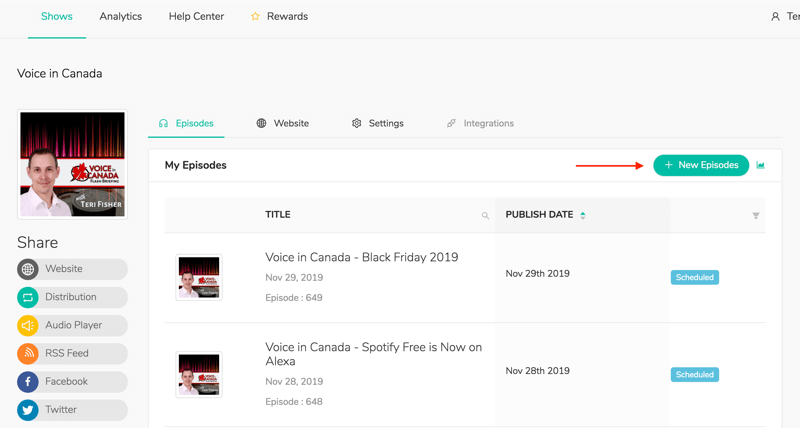Click the gear icon on the Settings tab
Viewport: 800px width, 428px height.
coord(357,123)
